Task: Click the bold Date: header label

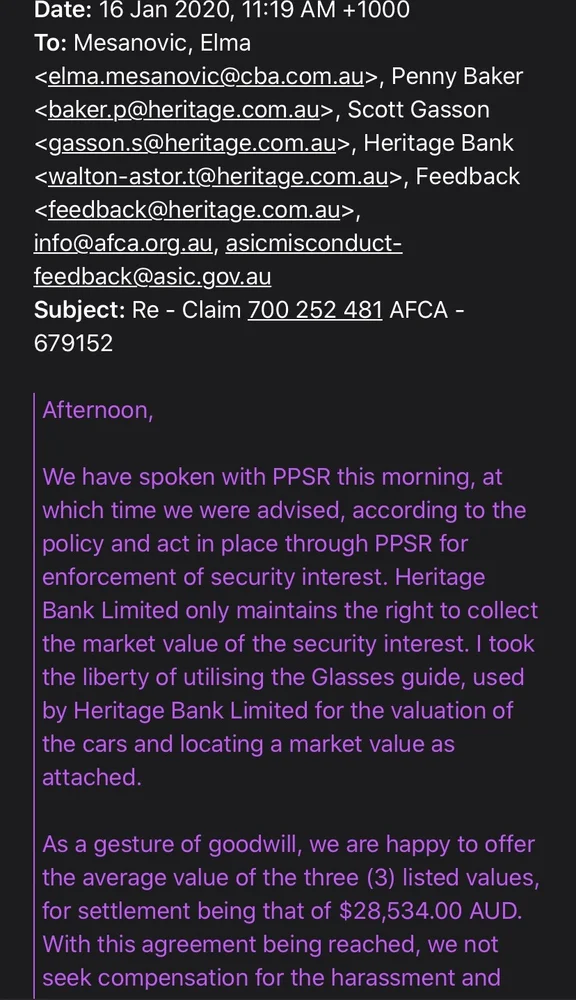Action: pos(59,10)
